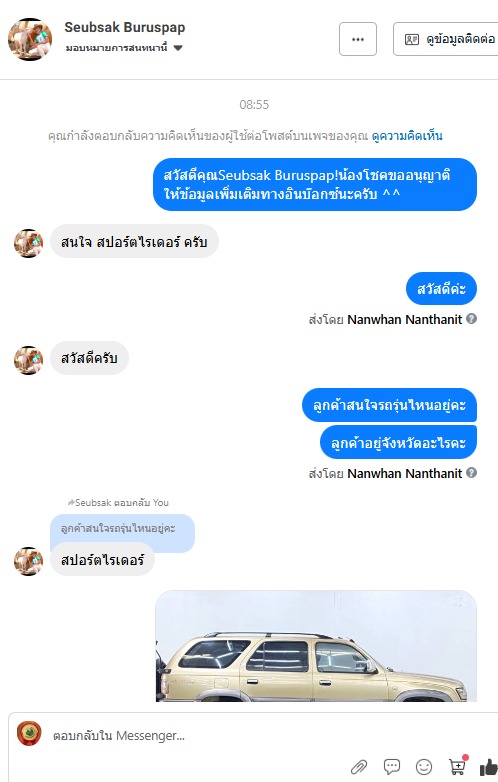Screen dimensions: 498x782
Task: Open the gold SUV car photo
Action: coord(316,646)
